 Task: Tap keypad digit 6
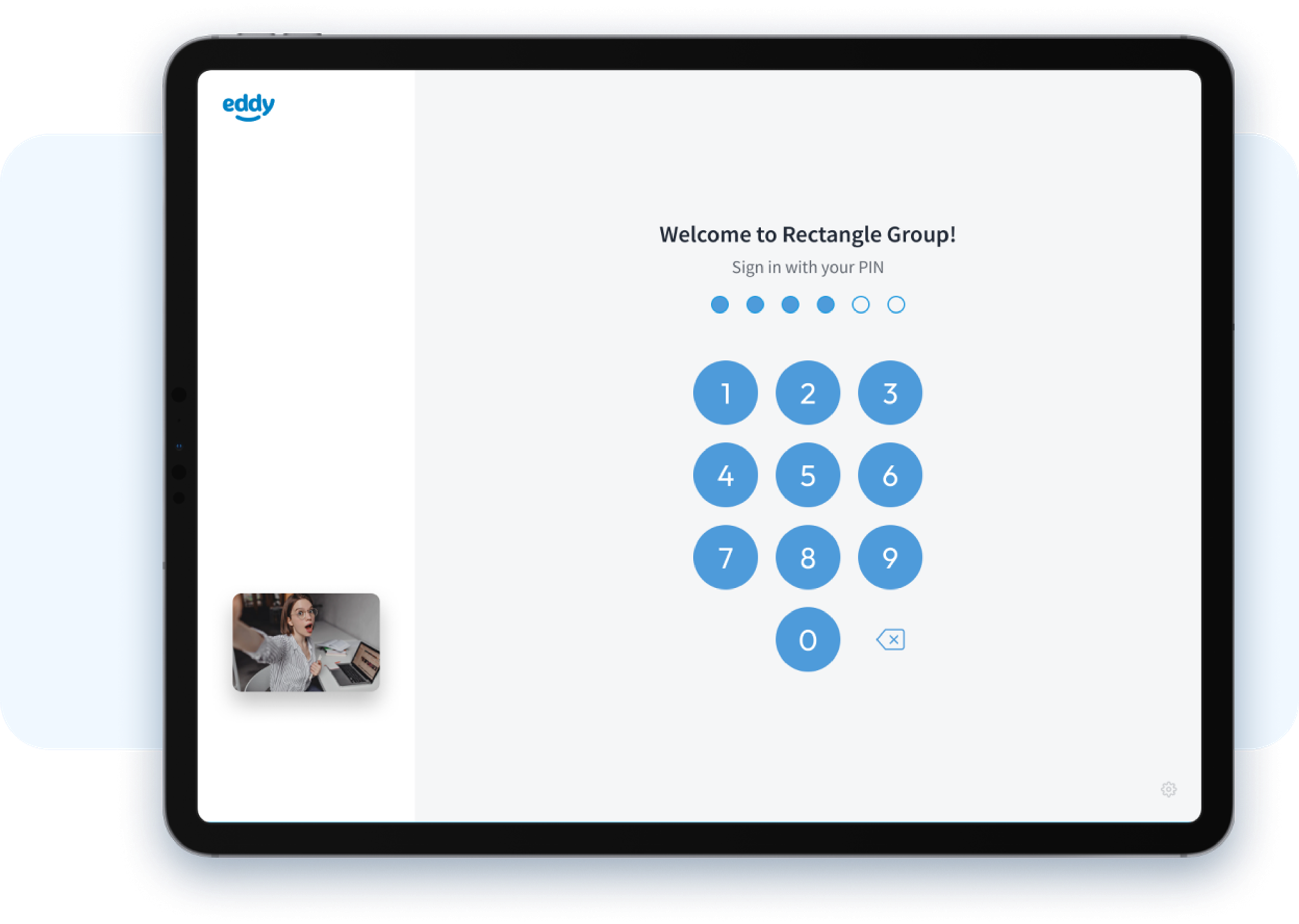click(890, 475)
